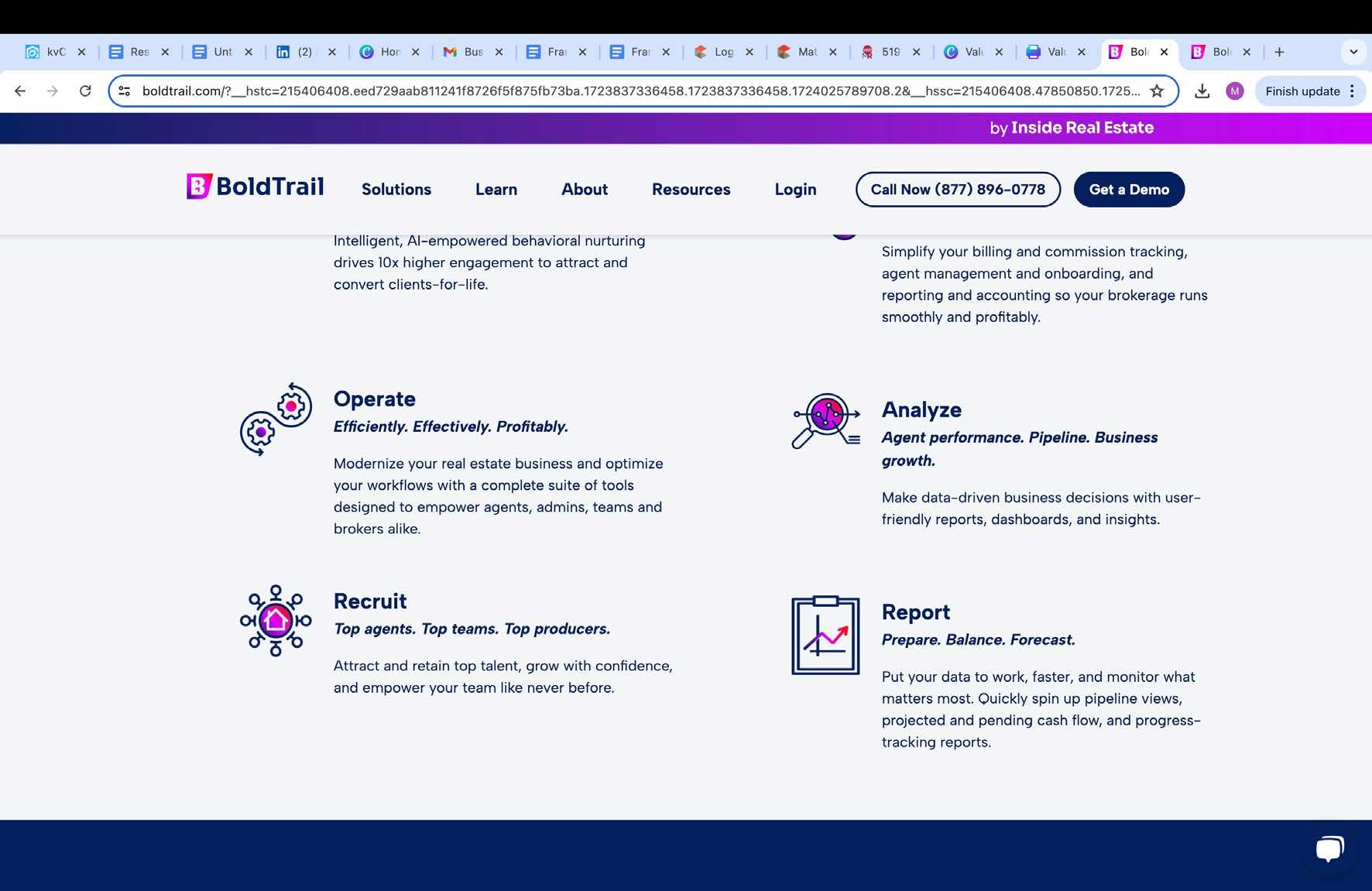Close the 519 tab
The image size is (1372, 891).
[916, 52]
